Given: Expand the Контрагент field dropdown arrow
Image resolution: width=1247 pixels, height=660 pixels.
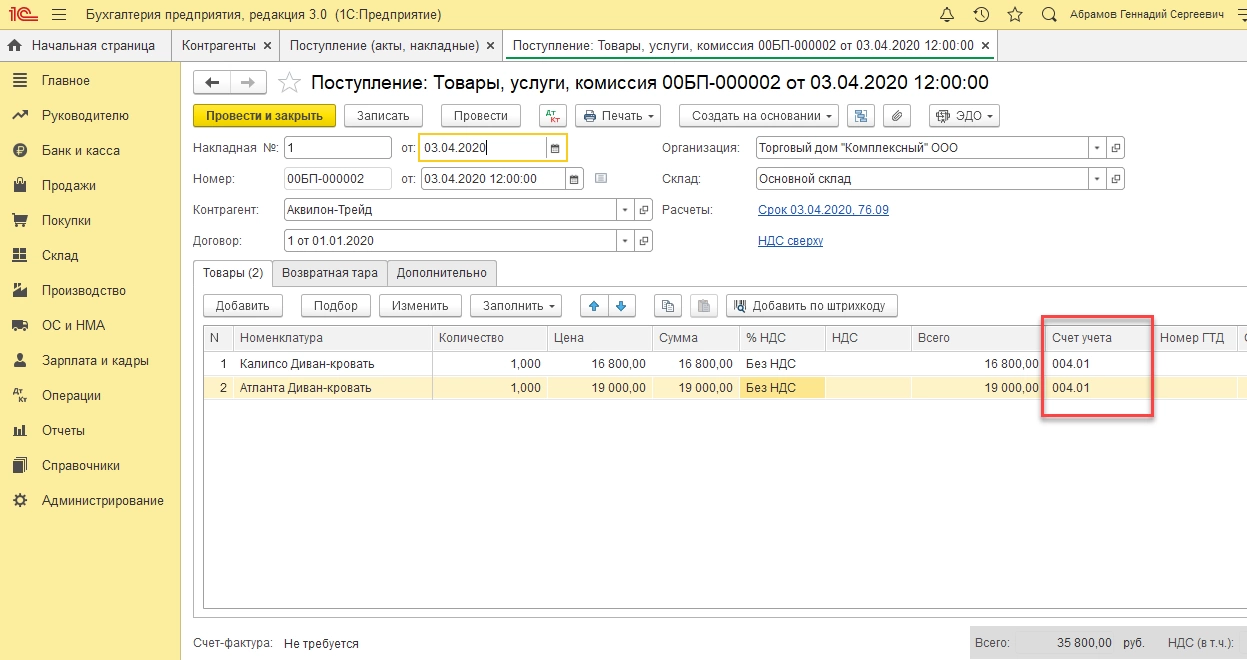Looking at the screenshot, I should coord(625,210).
